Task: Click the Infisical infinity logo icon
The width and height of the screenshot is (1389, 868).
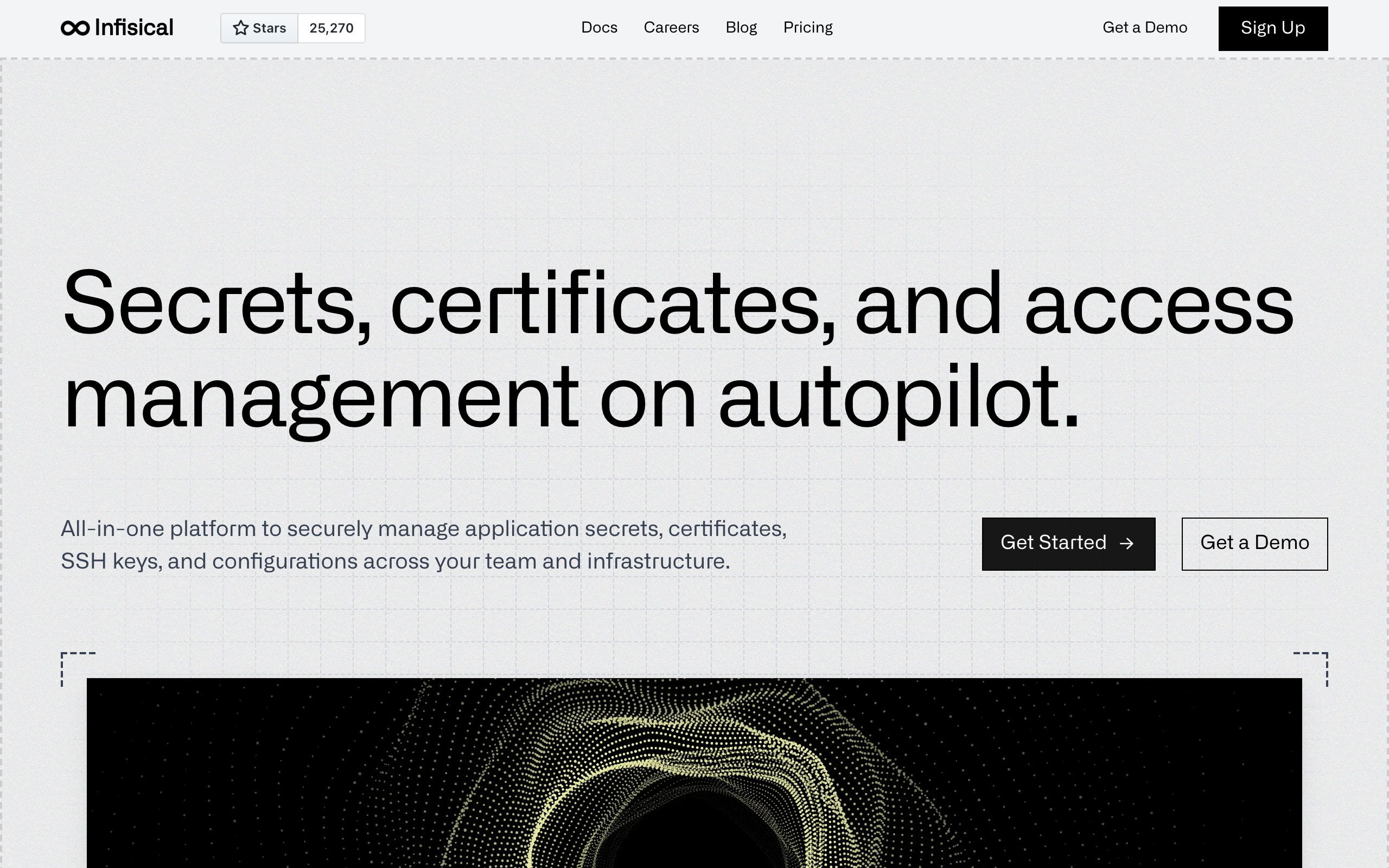Action: [75, 28]
